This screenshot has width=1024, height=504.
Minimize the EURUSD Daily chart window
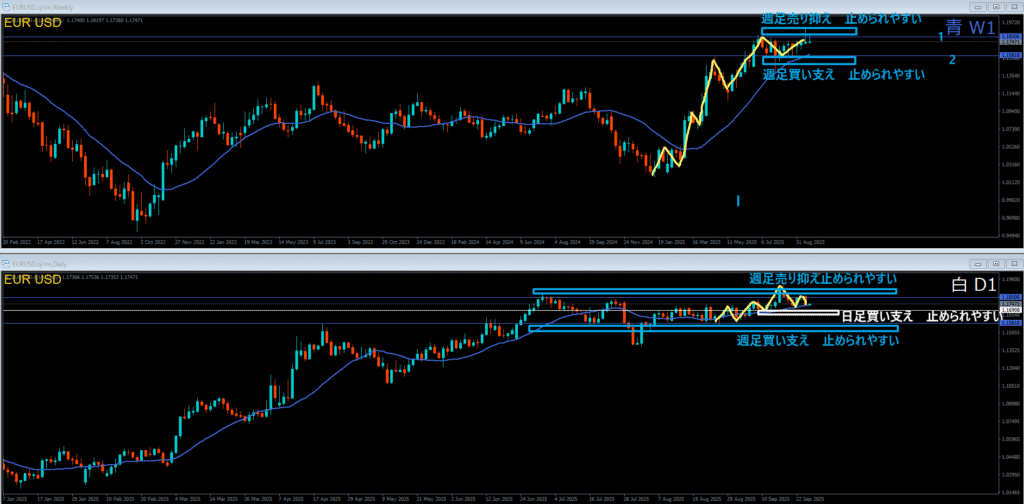pyautogui.click(x=979, y=263)
